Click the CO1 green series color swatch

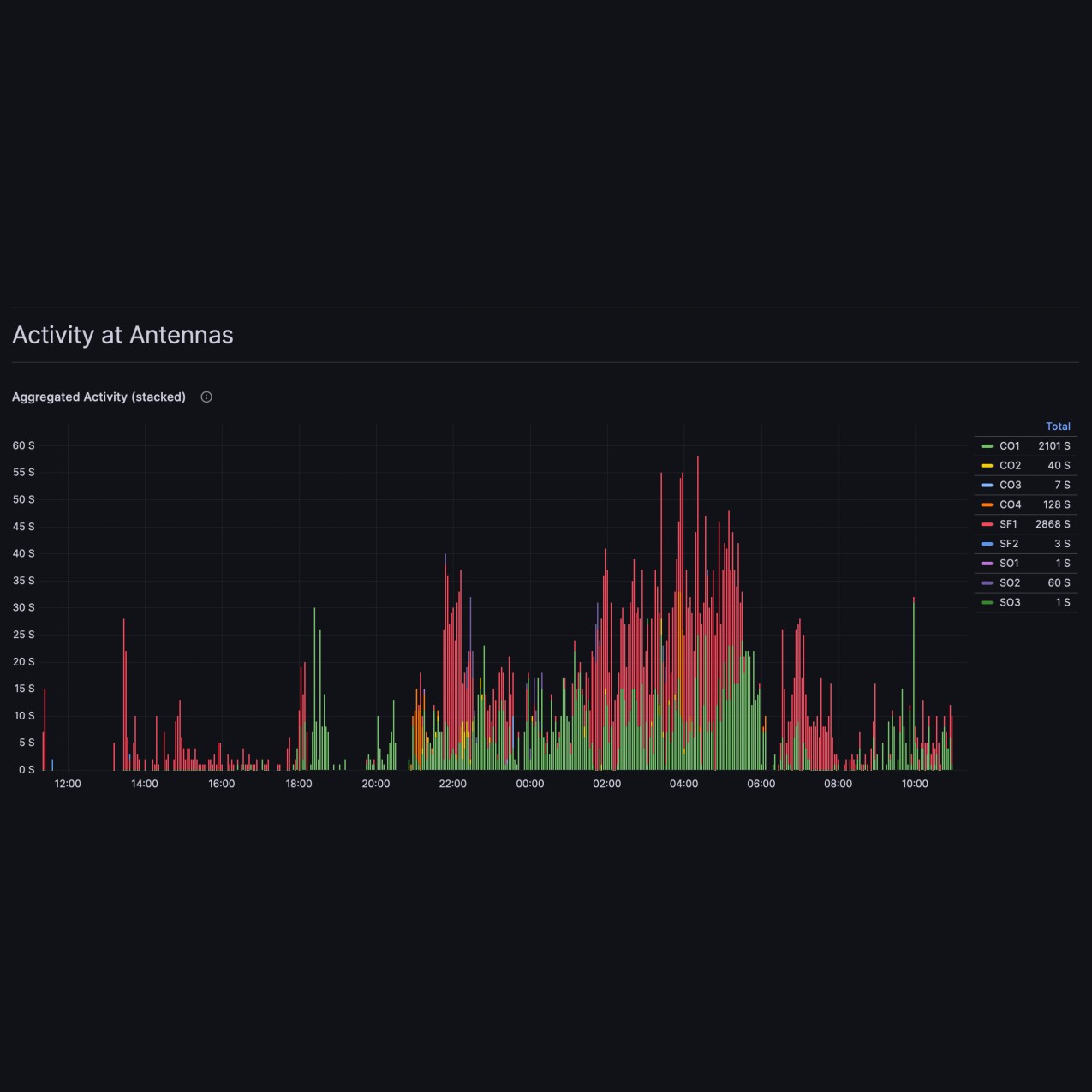pyautogui.click(x=987, y=446)
